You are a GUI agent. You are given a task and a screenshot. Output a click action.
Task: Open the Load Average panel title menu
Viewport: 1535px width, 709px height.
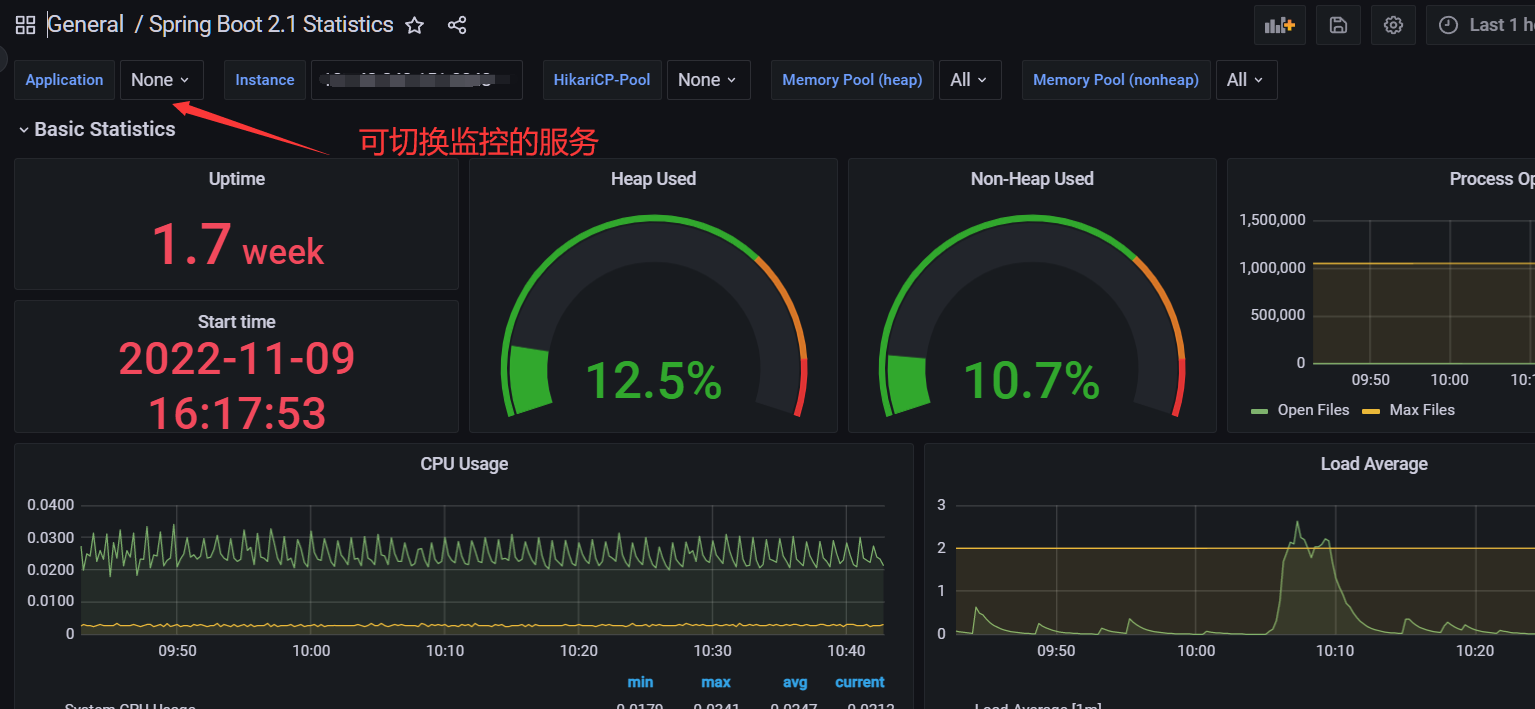click(x=1374, y=464)
